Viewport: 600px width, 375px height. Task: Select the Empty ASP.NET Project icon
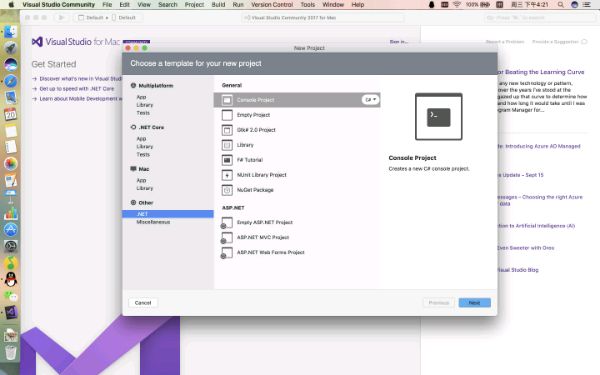(x=227, y=223)
